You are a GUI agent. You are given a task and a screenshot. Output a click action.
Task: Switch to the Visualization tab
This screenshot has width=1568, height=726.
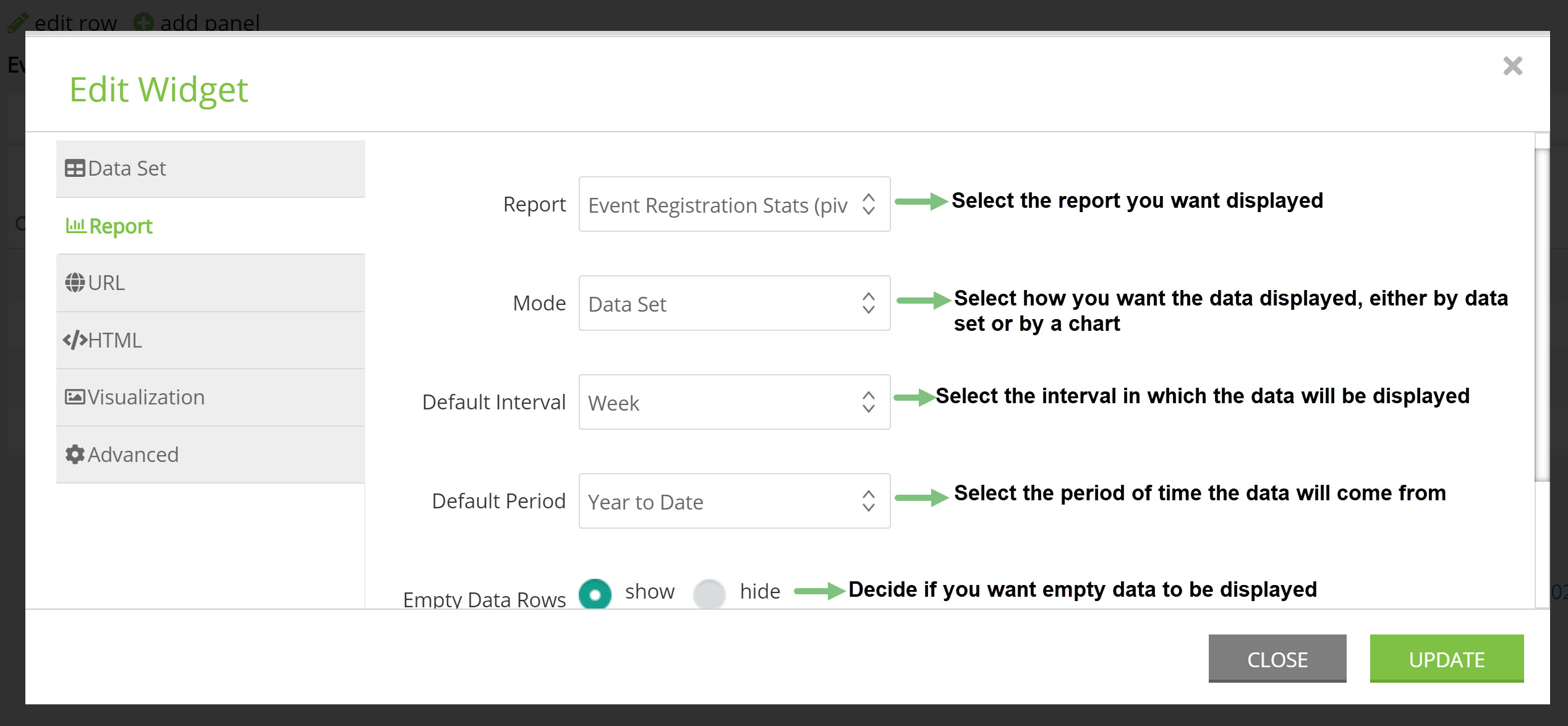pos(210,398)
